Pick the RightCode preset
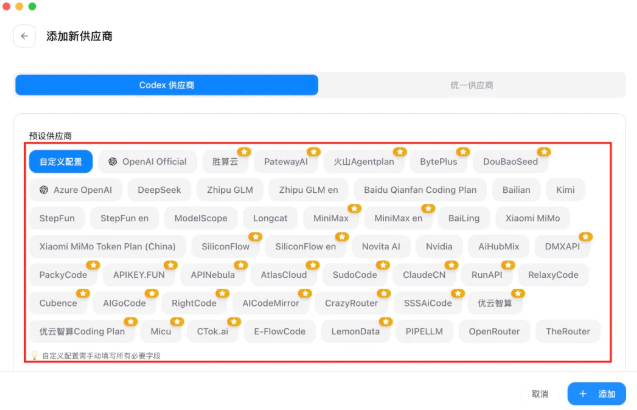This screenshot has height=410, width=637. click(194, 303)
